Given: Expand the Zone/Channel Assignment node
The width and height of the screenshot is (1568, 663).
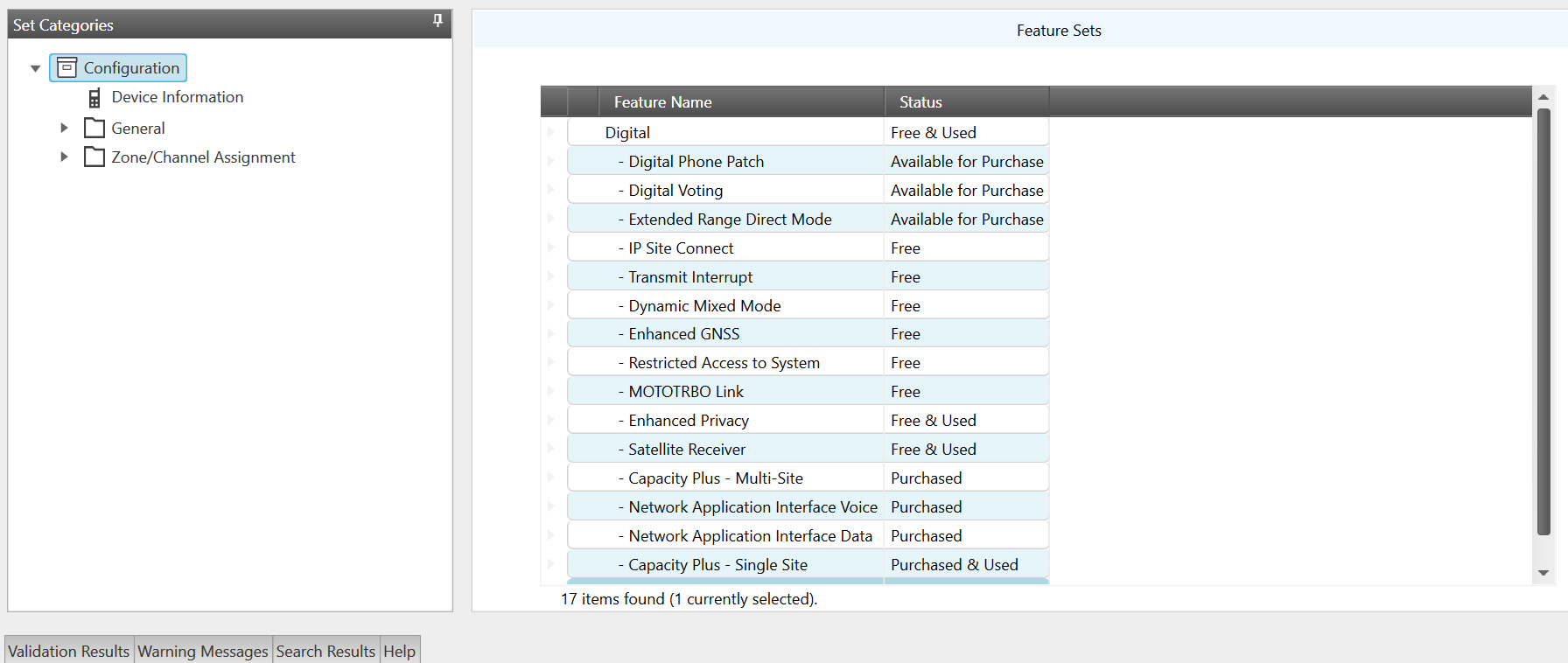Looking at the screenshot, I should (64, 157).
